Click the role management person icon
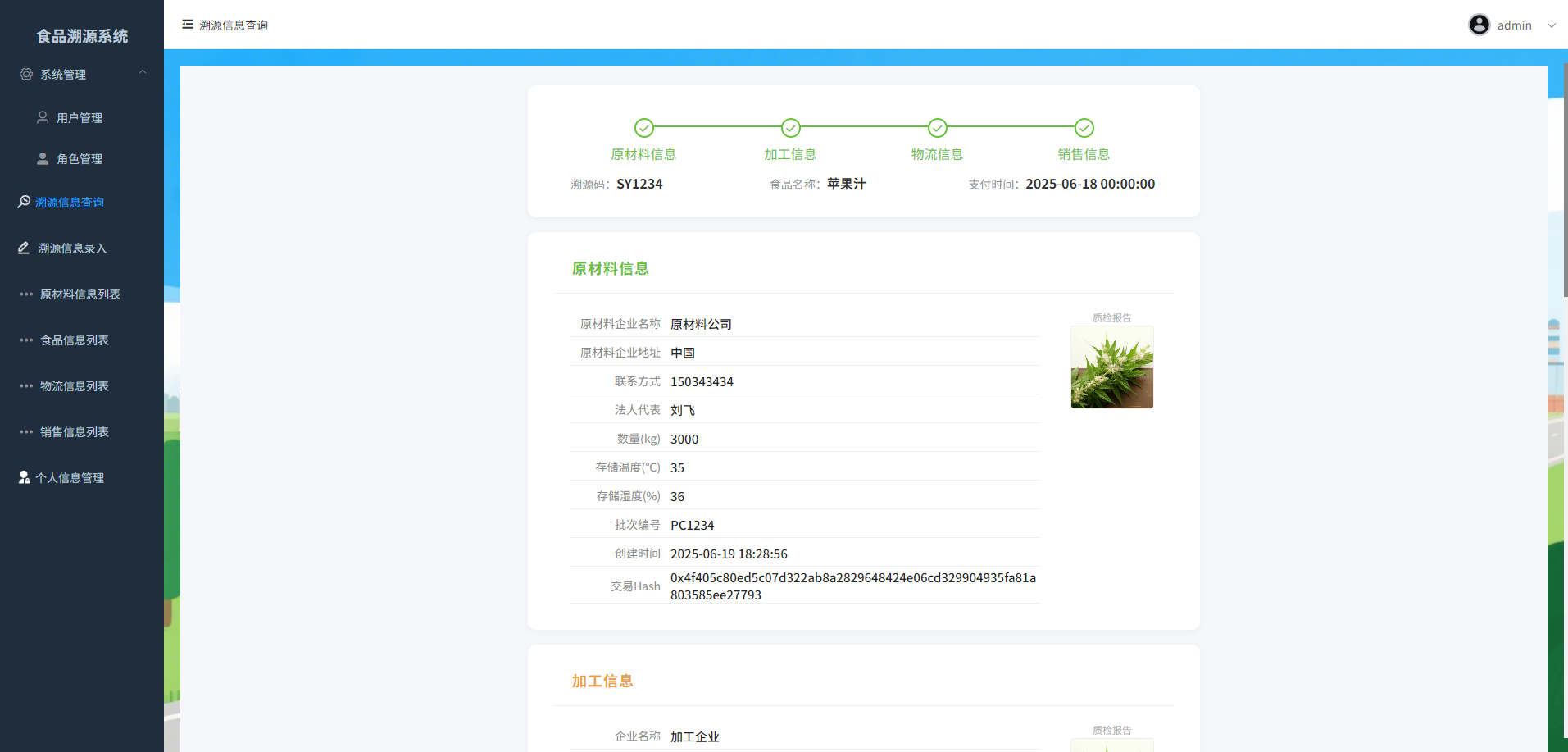The height and width of the screenshot is (752, 1568). [x=43, y=159]
